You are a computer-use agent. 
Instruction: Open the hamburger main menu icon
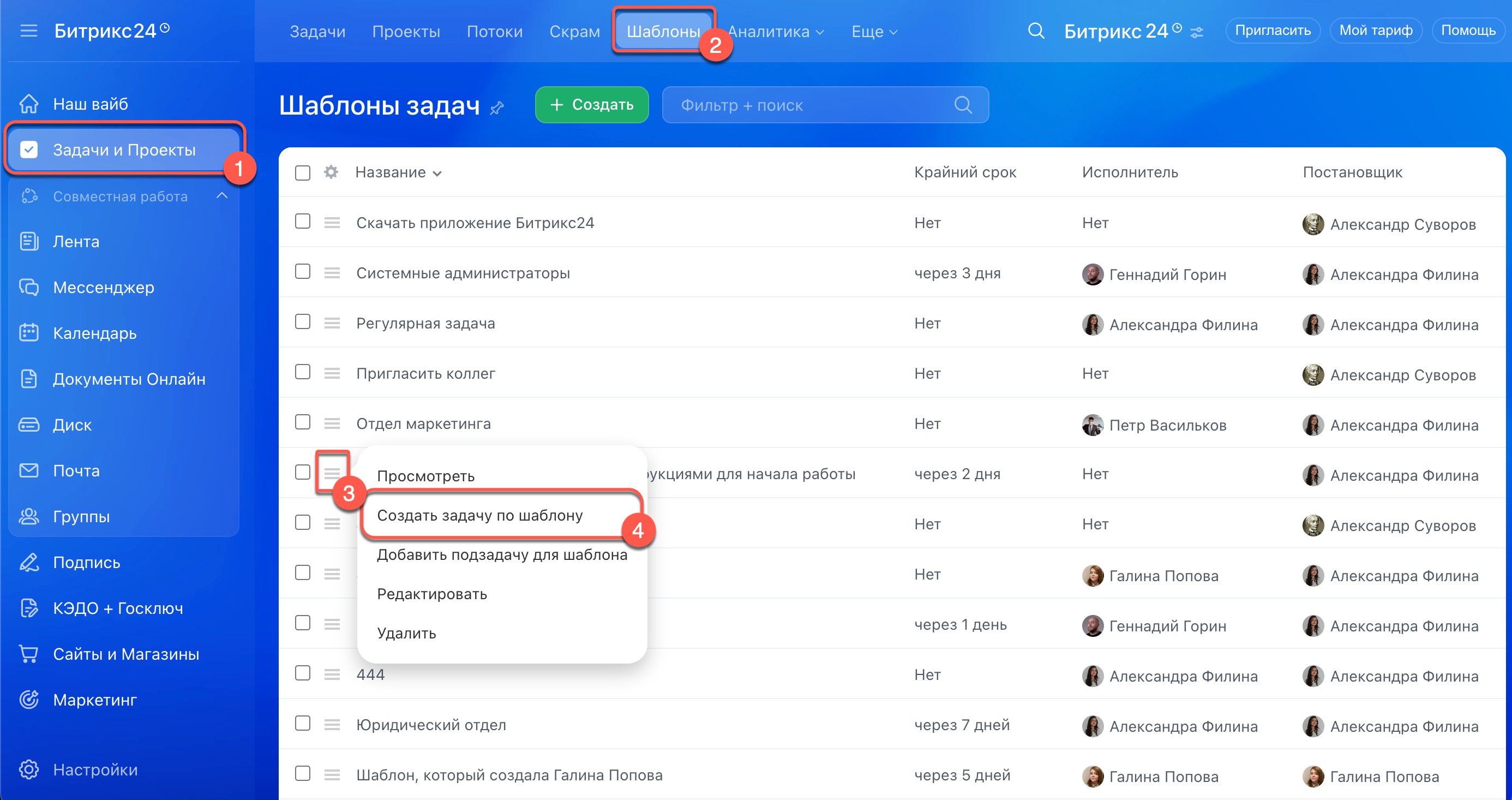coord(28,31)
